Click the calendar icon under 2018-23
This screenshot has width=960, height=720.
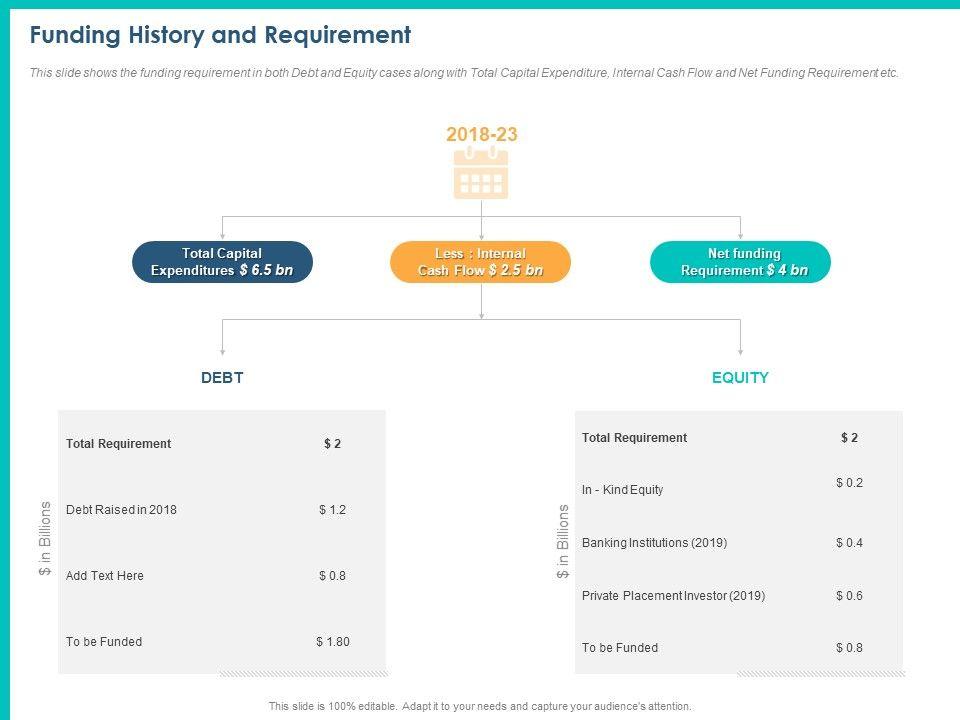click(481, 172)
